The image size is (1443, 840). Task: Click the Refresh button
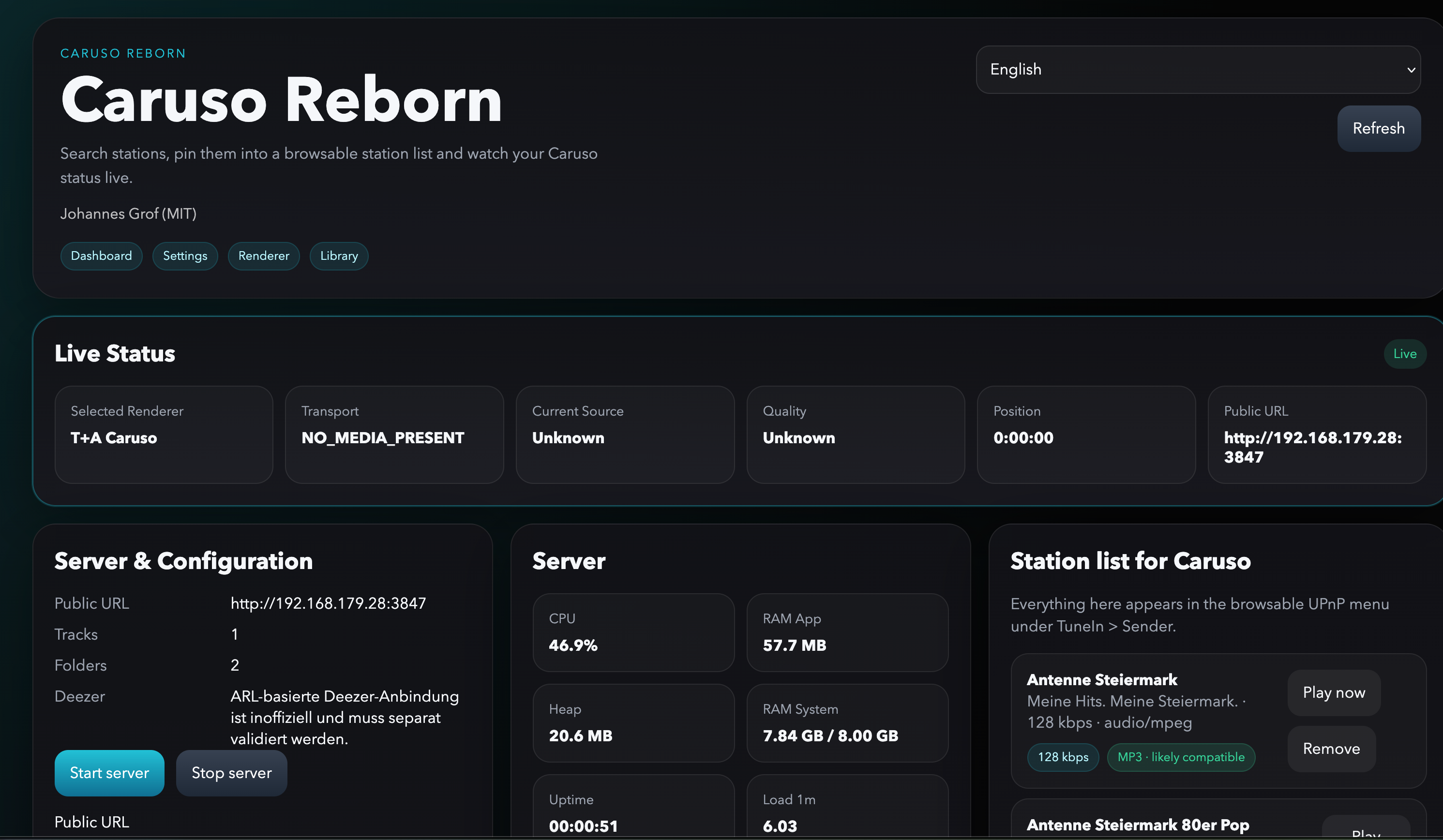(1378, 128)
